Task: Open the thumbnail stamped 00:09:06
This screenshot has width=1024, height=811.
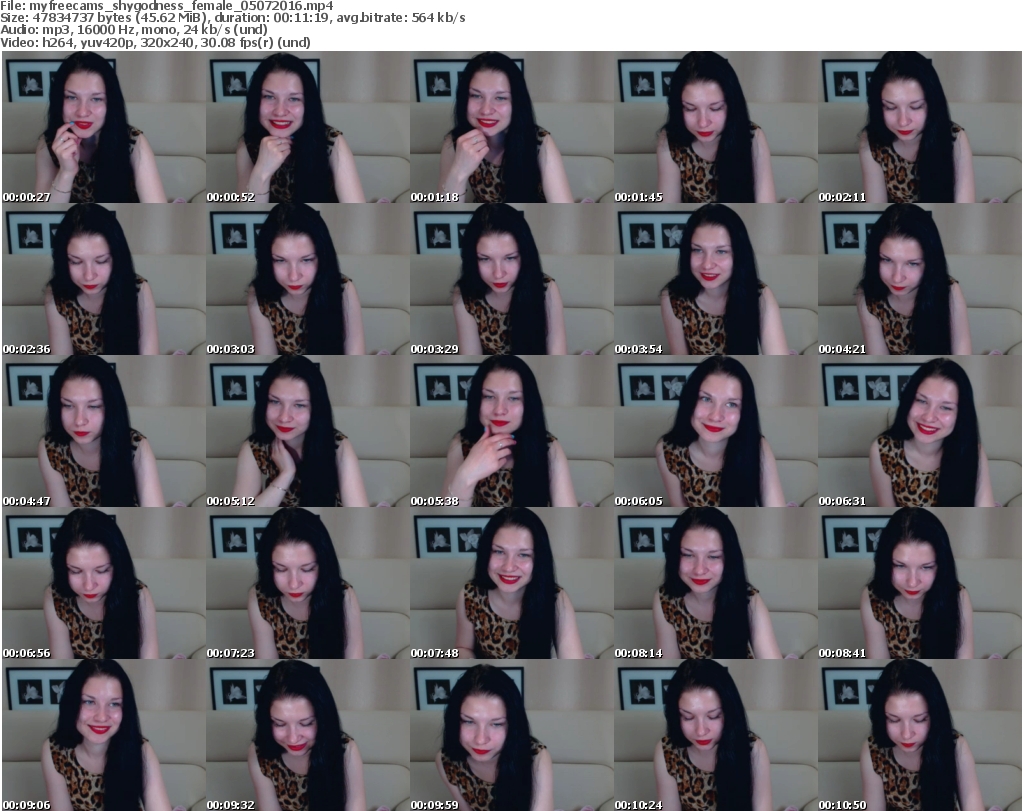Action: pos(104,735)
